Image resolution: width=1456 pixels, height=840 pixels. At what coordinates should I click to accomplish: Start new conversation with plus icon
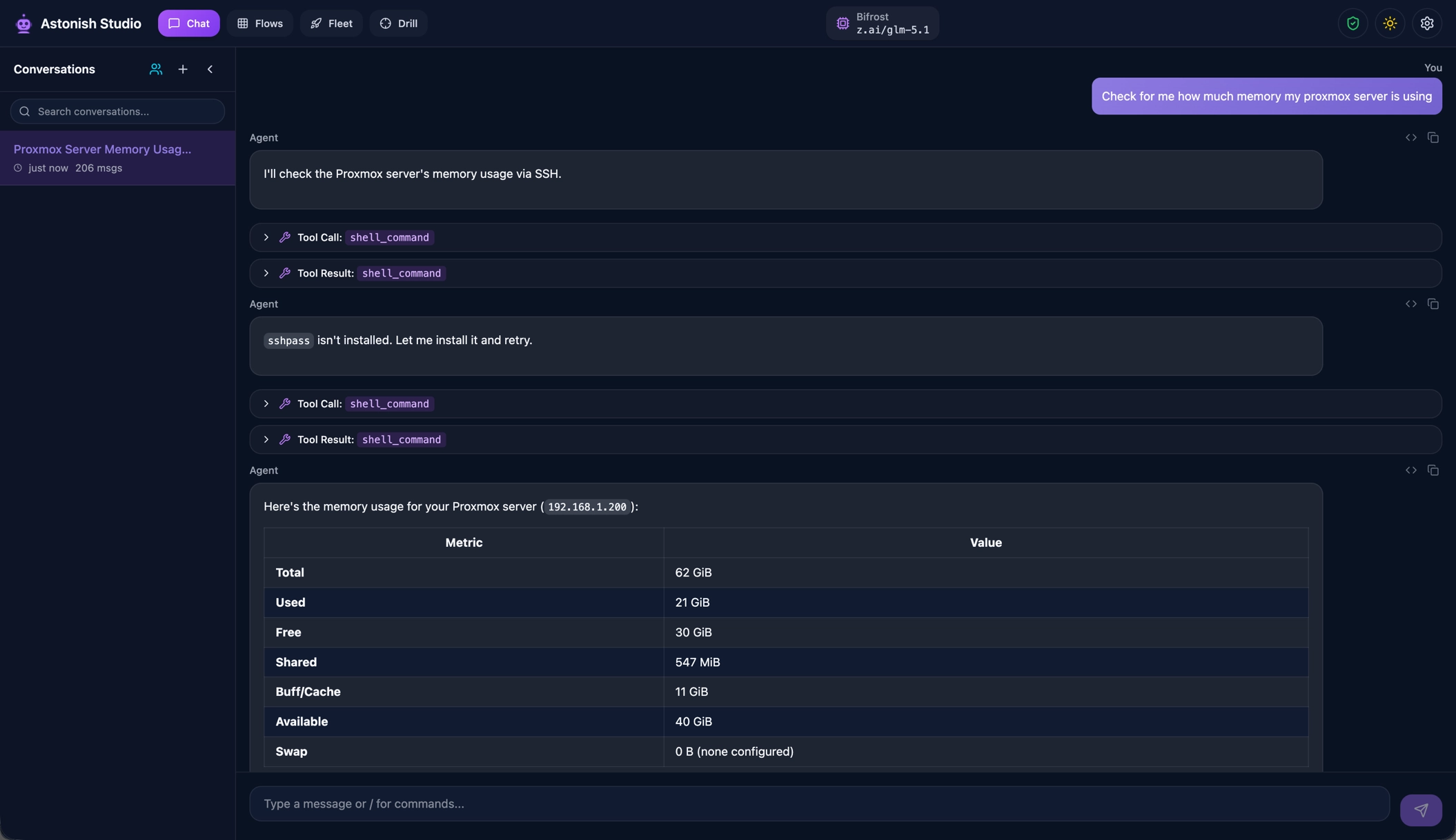(183, 70)
